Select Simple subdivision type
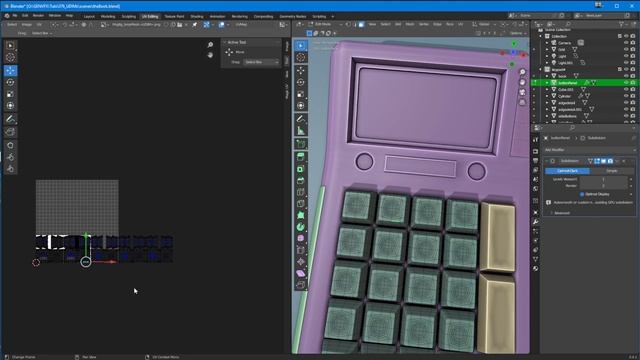Screen dimensions: 640x360 (x=611, y=171)
